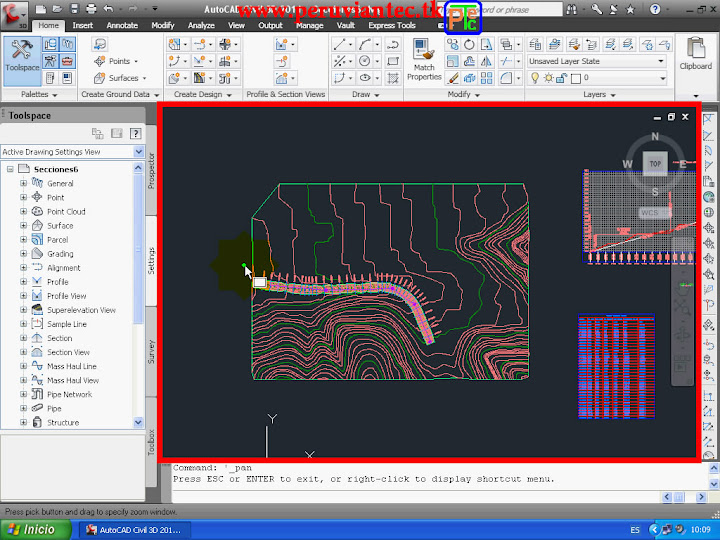Expand the Surfaces dropdown arrow

(x=144, y=79)
